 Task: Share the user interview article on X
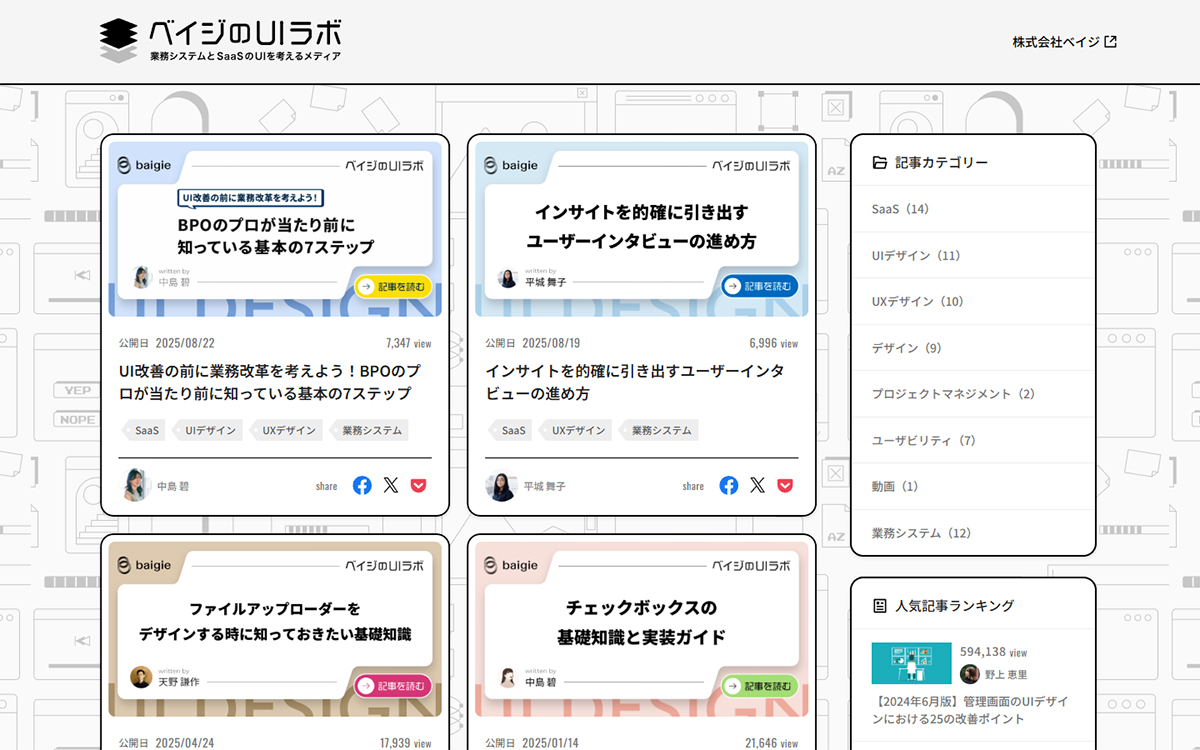[x=757, y=485]
